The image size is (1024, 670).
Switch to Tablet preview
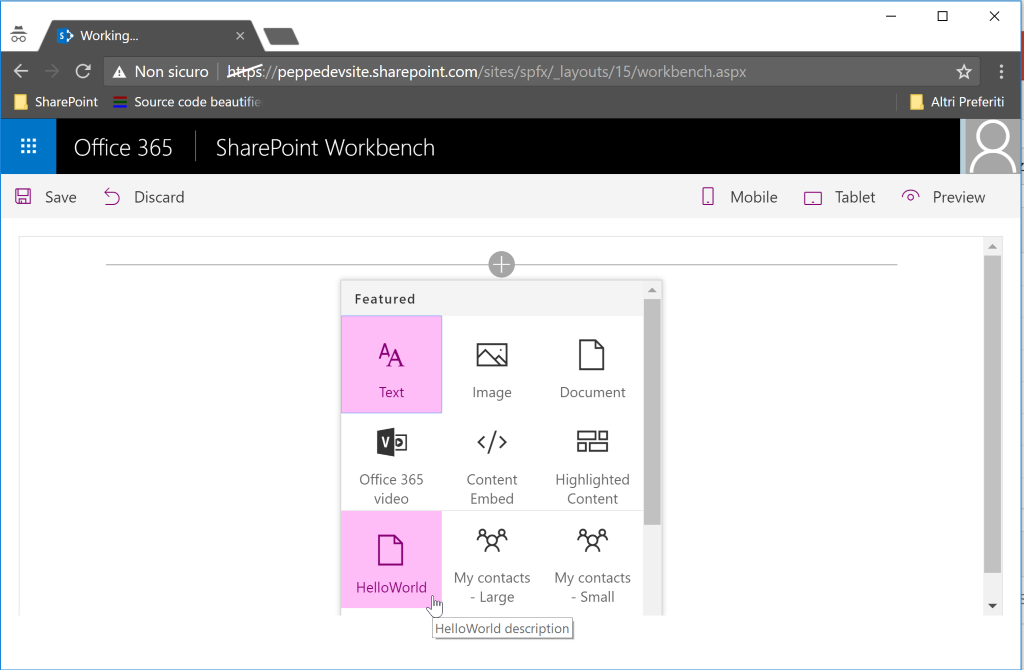[x=839, y=197]
